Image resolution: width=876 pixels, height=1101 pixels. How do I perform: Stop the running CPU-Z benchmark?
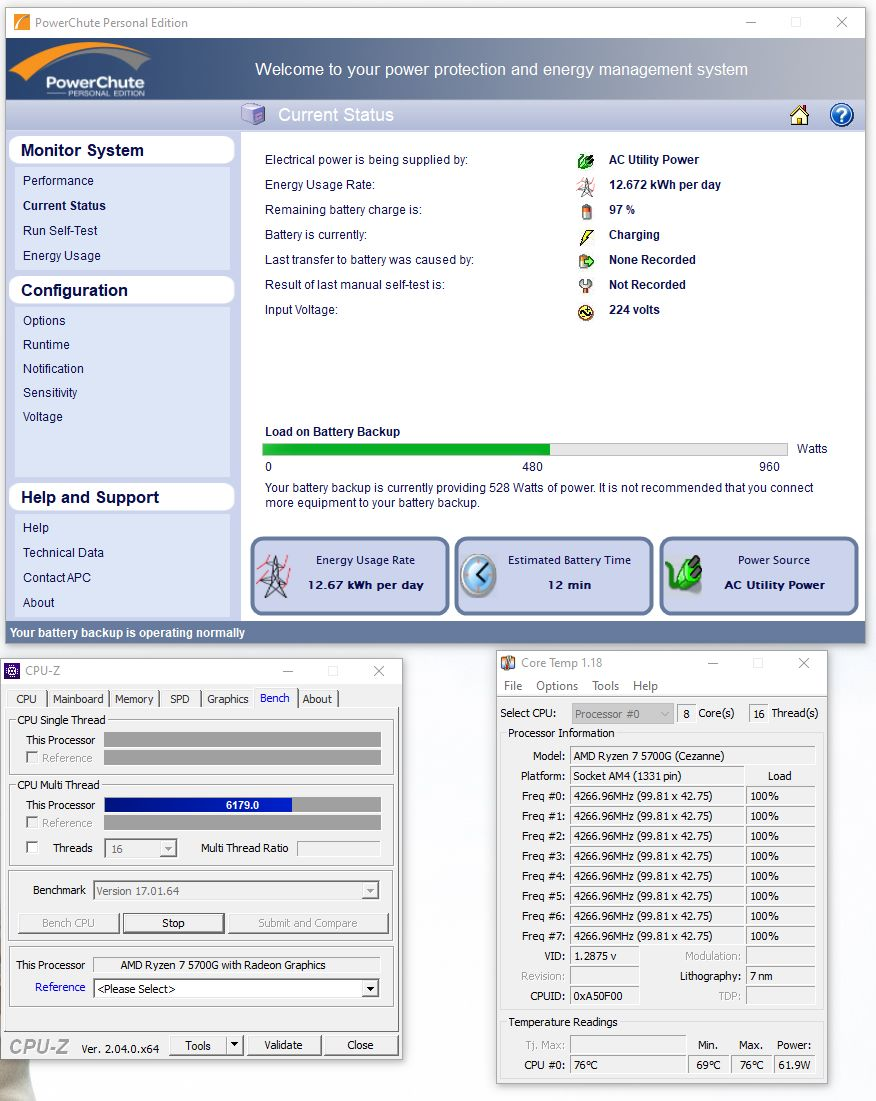tap(173, 923)
